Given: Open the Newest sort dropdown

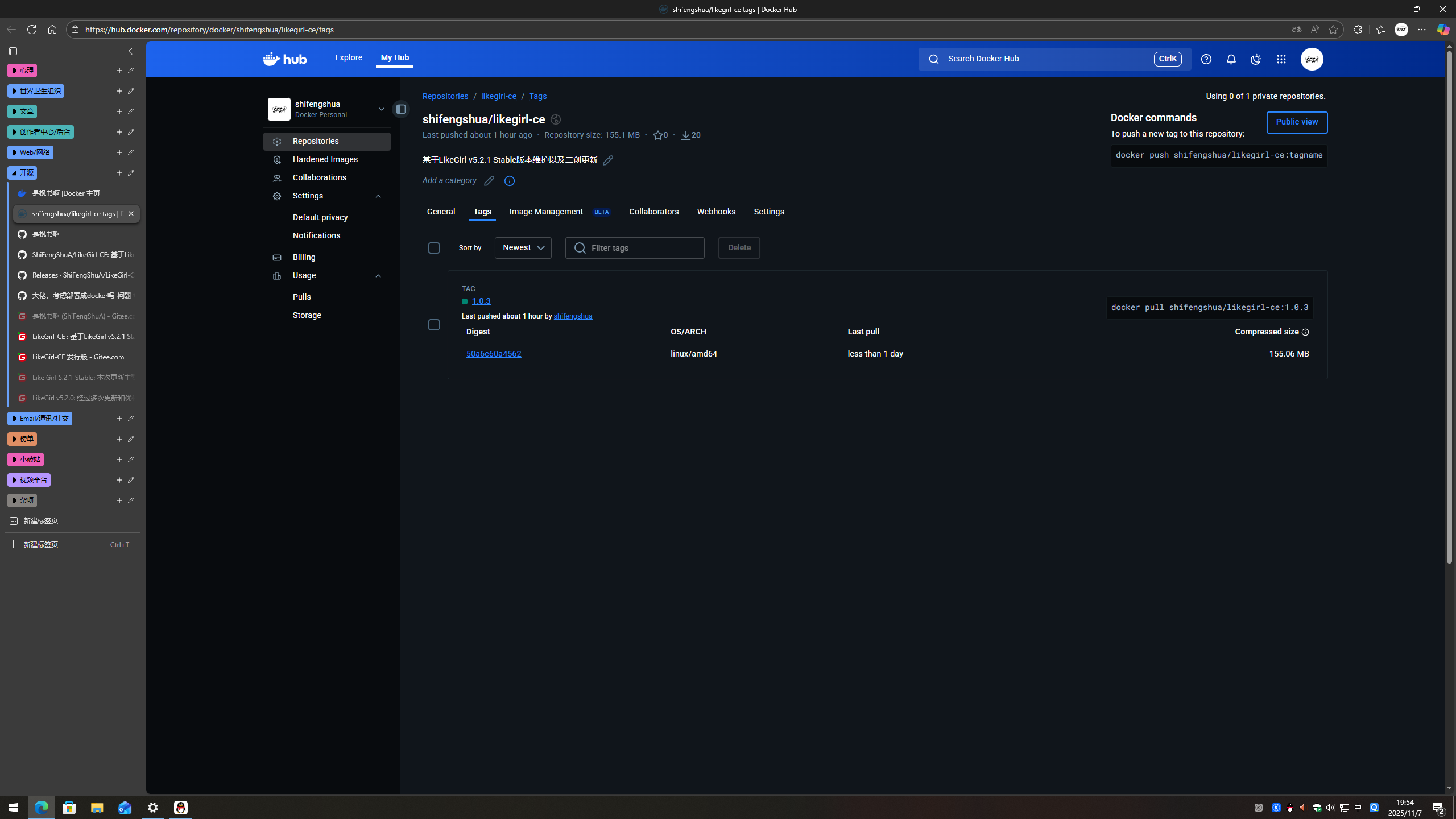Looking at the screenshot, I should [523, 248].
